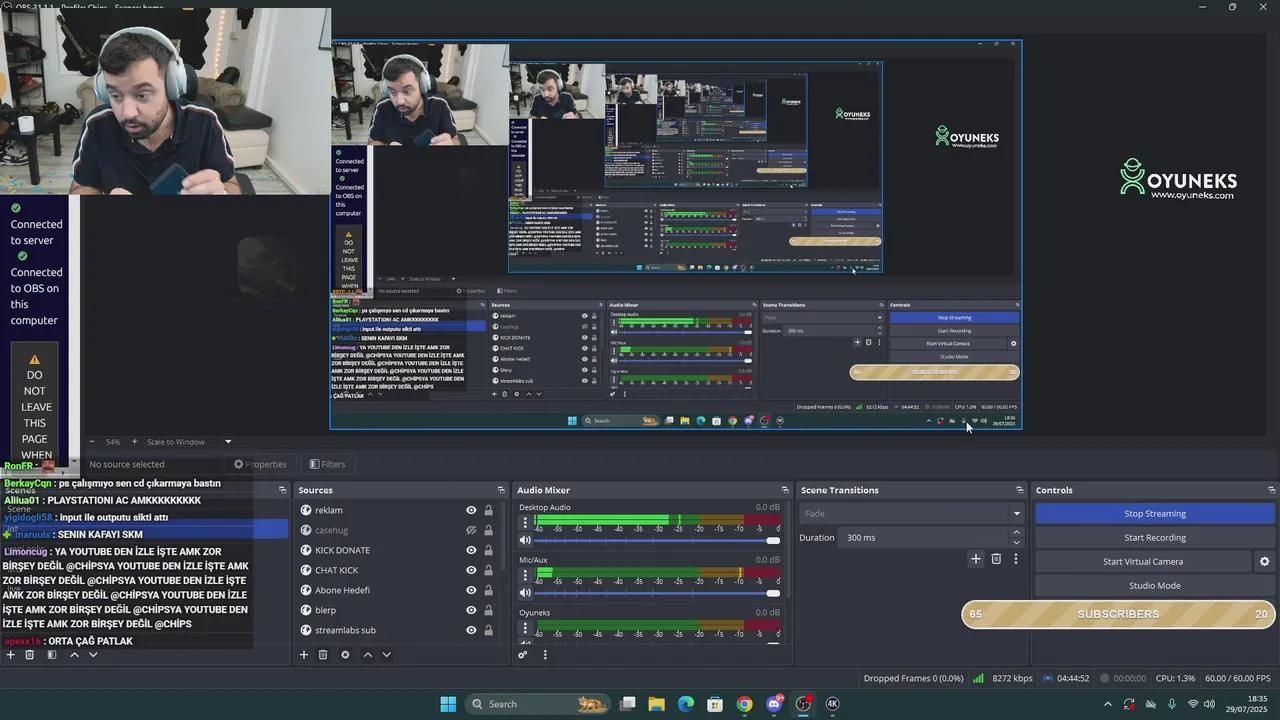Remove scene with Scenes trash icon
1280x720 pixels.
pyautogui.click(x=29, y=655)
